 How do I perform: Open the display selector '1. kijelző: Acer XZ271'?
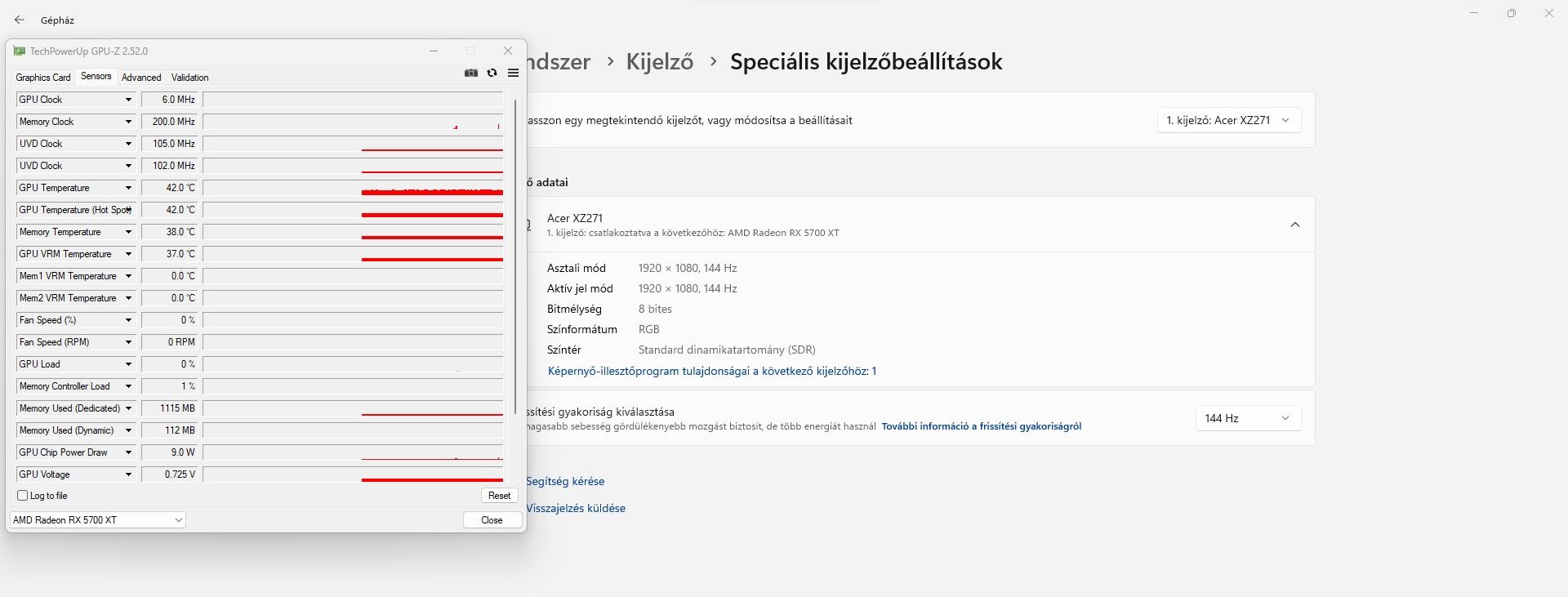(x=1229, y=120)
